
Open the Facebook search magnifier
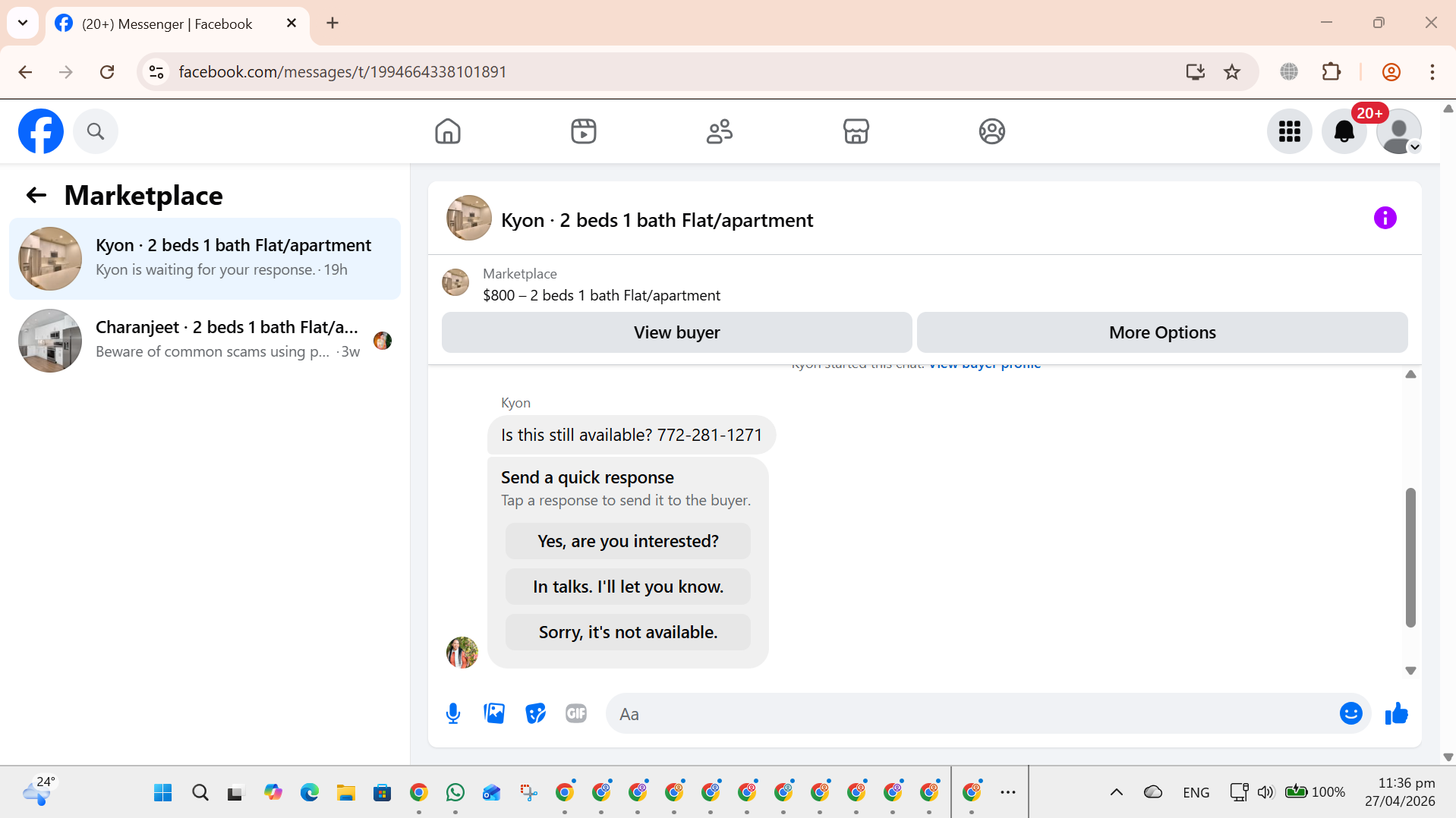(96, 131)
